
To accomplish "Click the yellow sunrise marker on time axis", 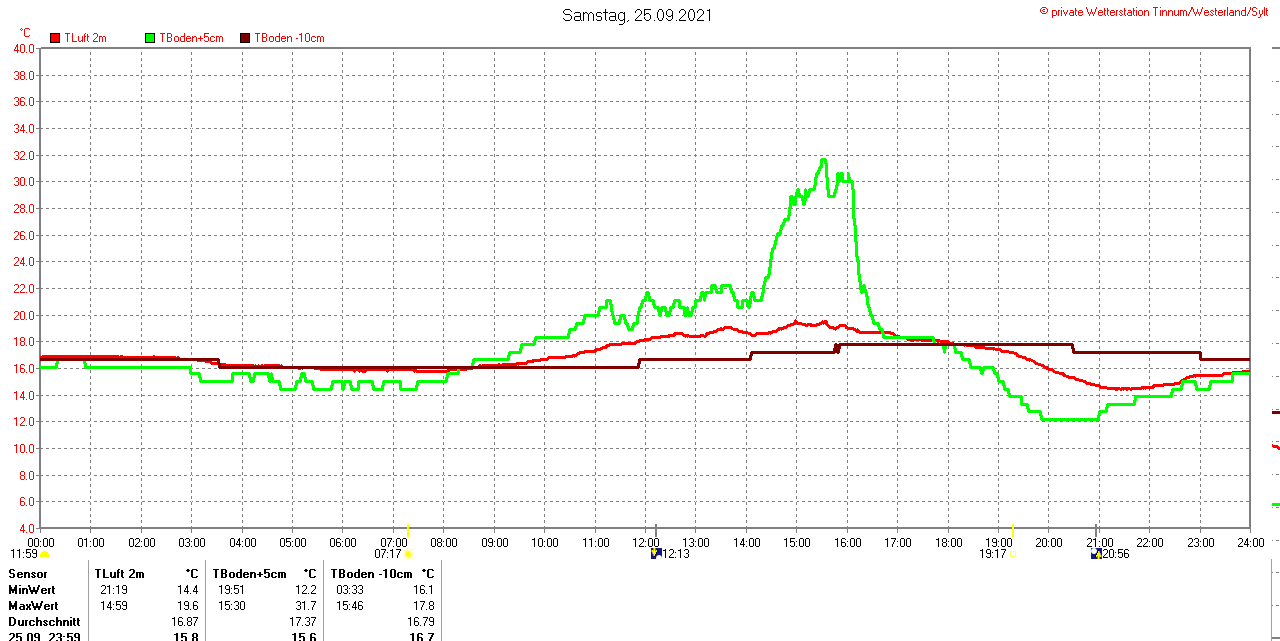I will (x=408, y=529).
